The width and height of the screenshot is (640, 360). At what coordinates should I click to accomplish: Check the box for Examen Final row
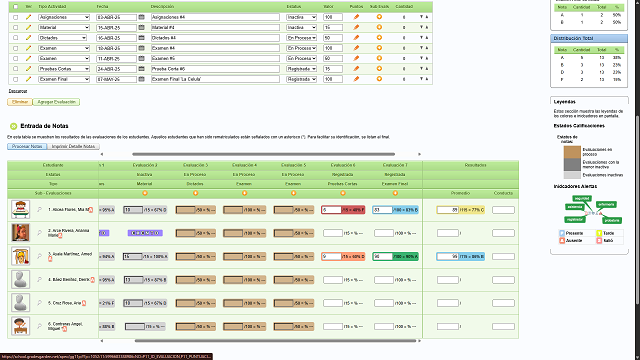[x=16, y=79]
